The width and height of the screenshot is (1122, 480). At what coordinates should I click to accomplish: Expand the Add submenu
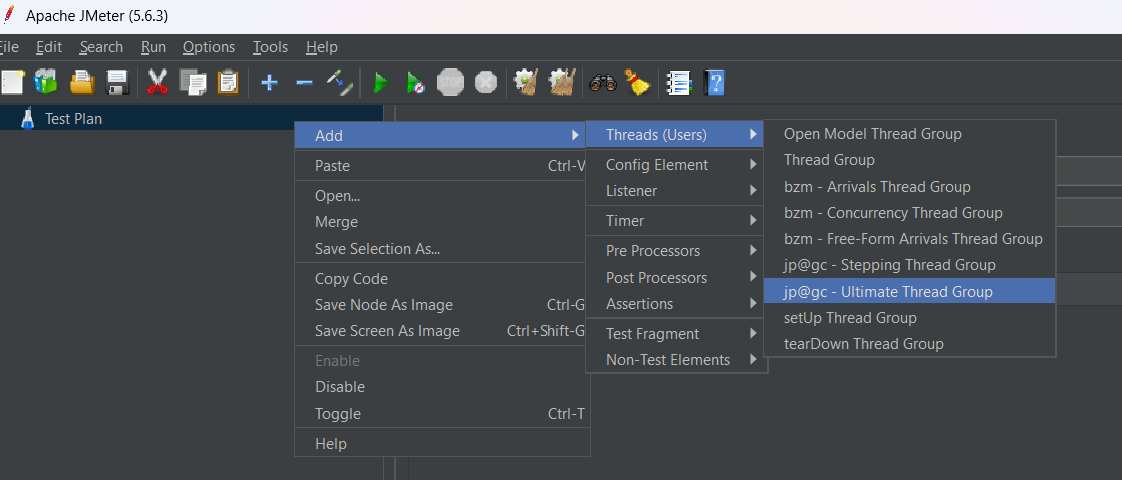440,135
